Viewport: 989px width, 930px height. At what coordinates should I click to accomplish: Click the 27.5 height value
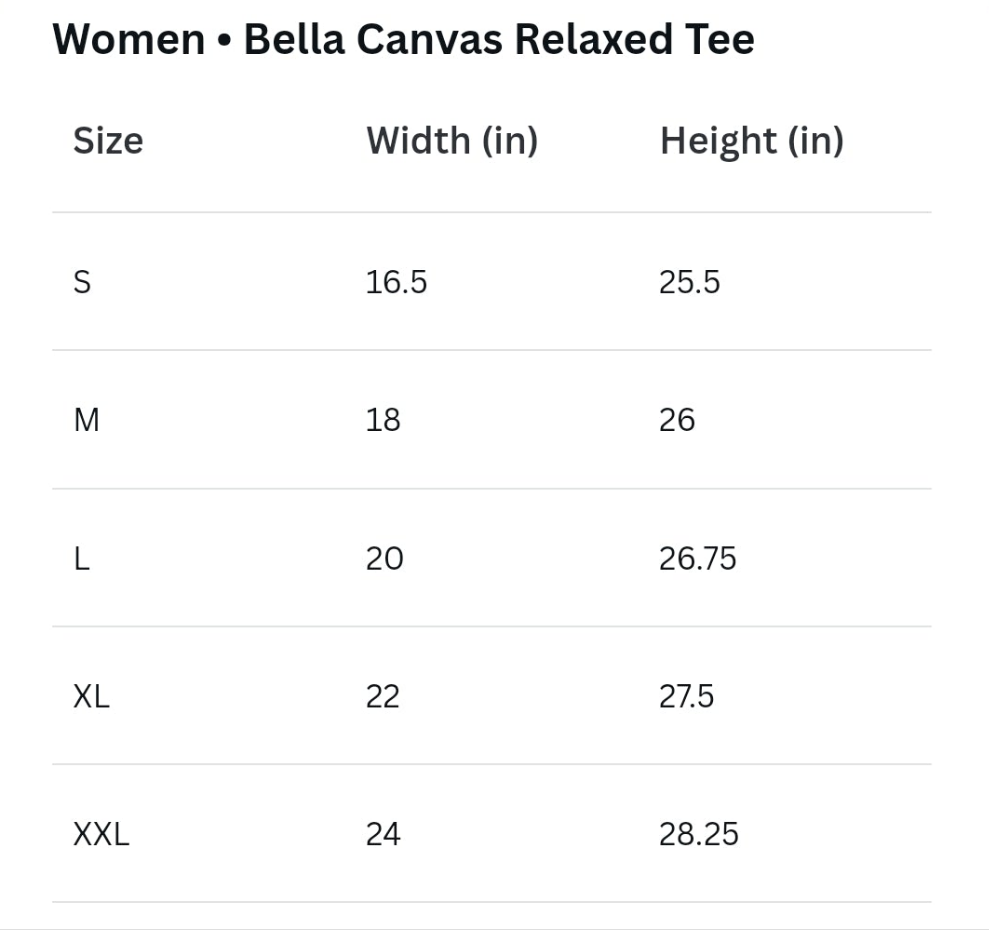pyautogui.click(x=687, y=697)
